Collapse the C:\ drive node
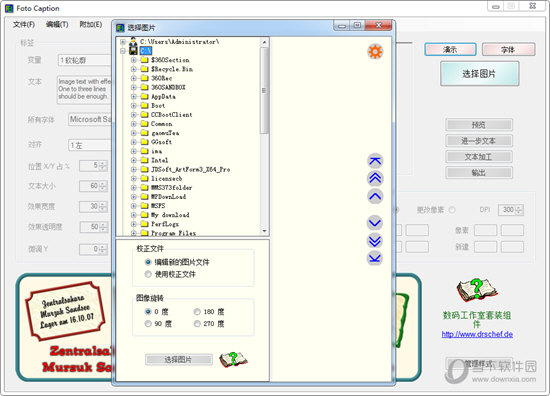This screenshot has width=550, height=396. (123, 51)
